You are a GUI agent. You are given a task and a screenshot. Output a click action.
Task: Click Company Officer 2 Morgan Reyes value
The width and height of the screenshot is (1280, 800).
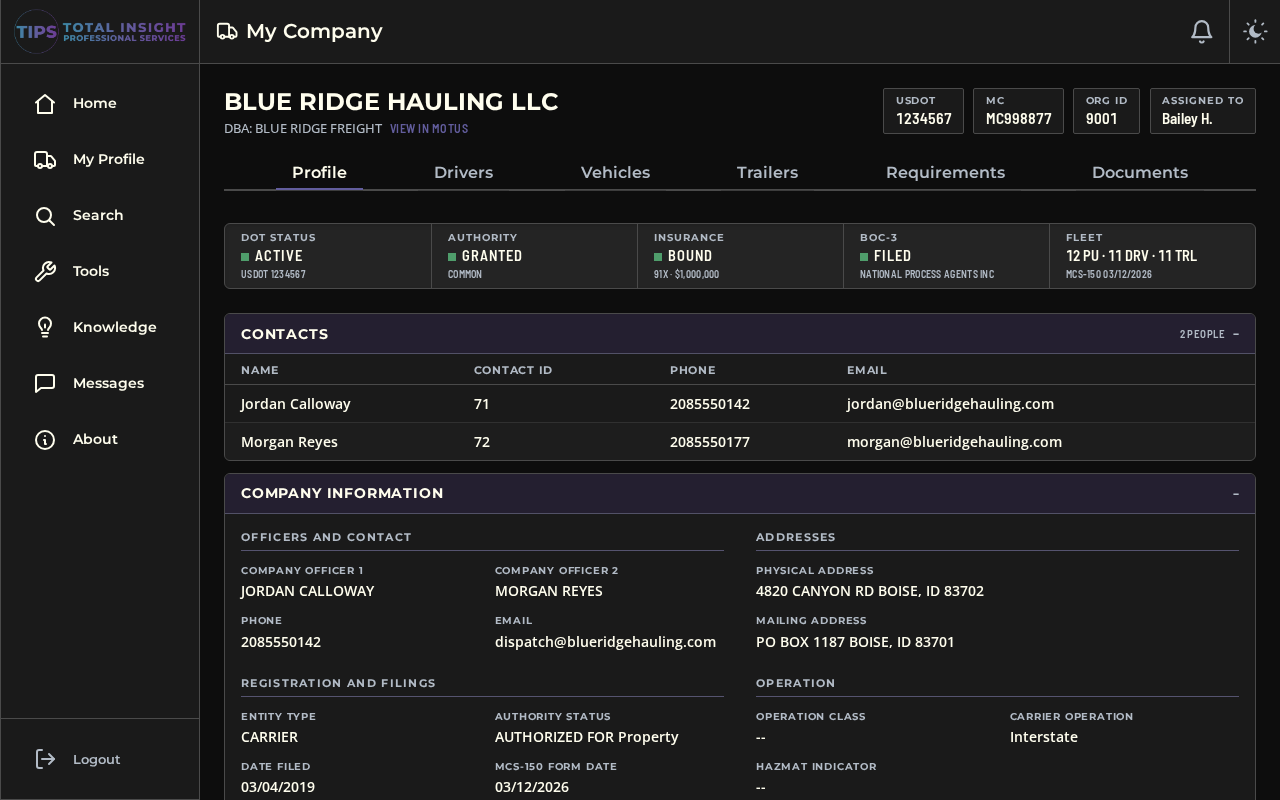pyautogui.click(x=549, y=591)
